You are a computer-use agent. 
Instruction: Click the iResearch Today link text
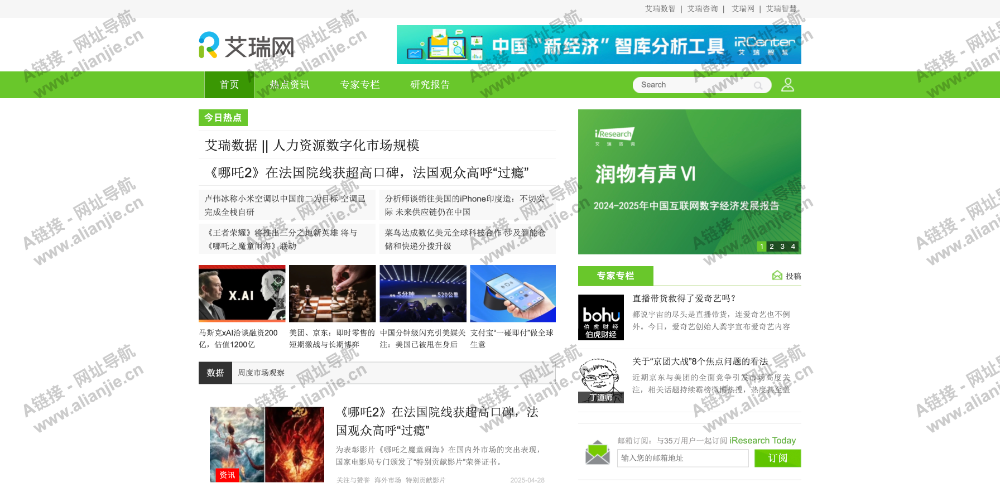[x=763, y=440]
